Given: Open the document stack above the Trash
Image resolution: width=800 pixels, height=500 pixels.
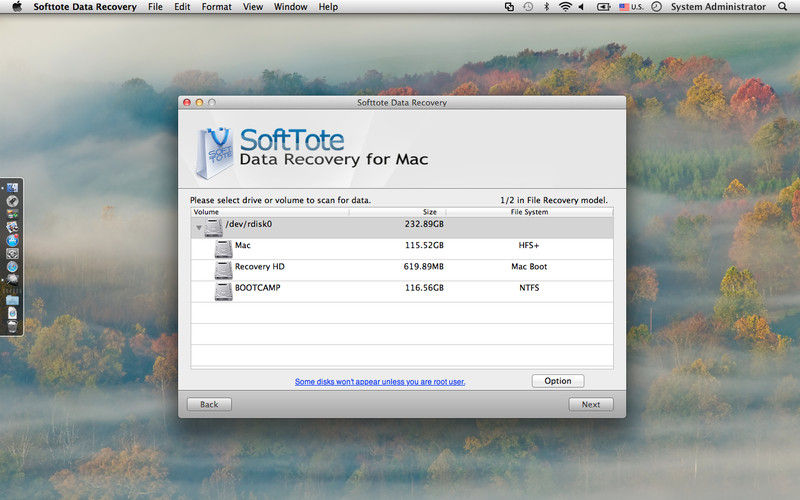Looking at the screenshot, I should [x=12, y=313].
